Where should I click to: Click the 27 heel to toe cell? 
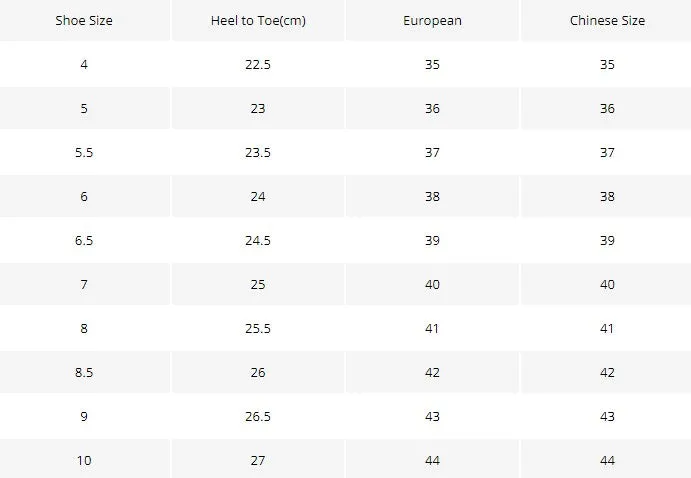point(258,459)
